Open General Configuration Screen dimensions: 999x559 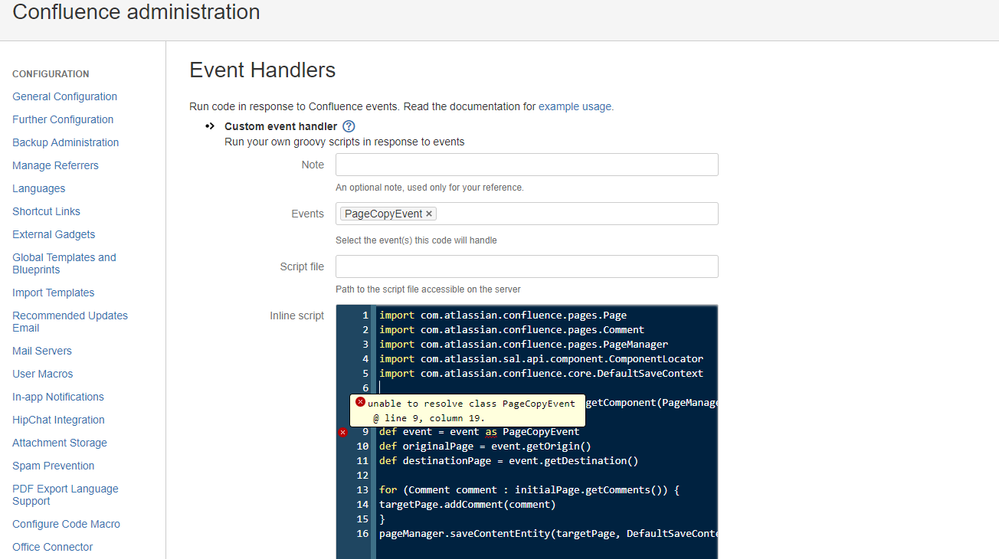64,96
